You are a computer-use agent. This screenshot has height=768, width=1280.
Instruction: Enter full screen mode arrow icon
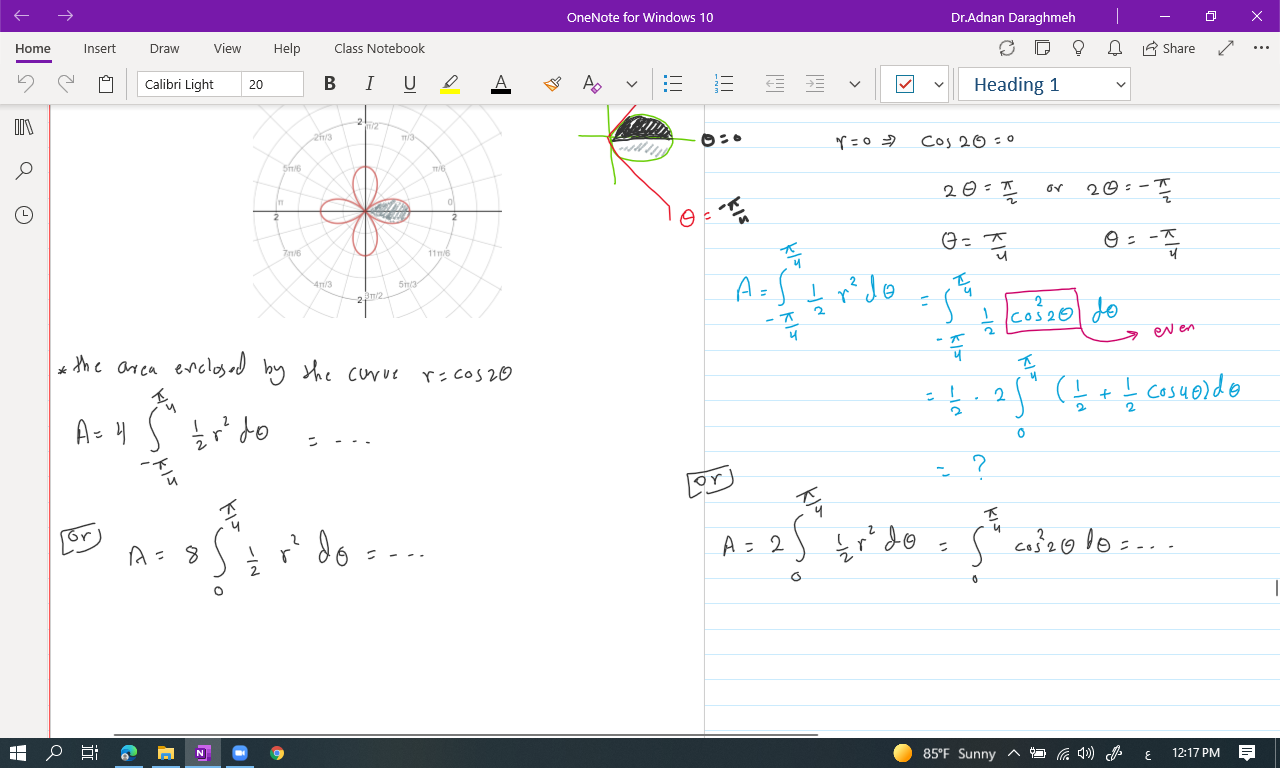tap(1226, 48)
